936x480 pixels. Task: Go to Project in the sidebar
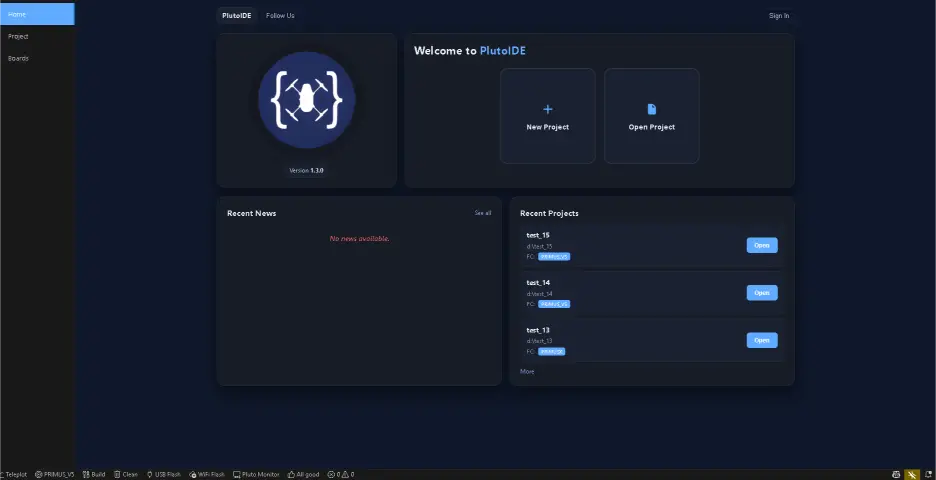click(18, 36)
